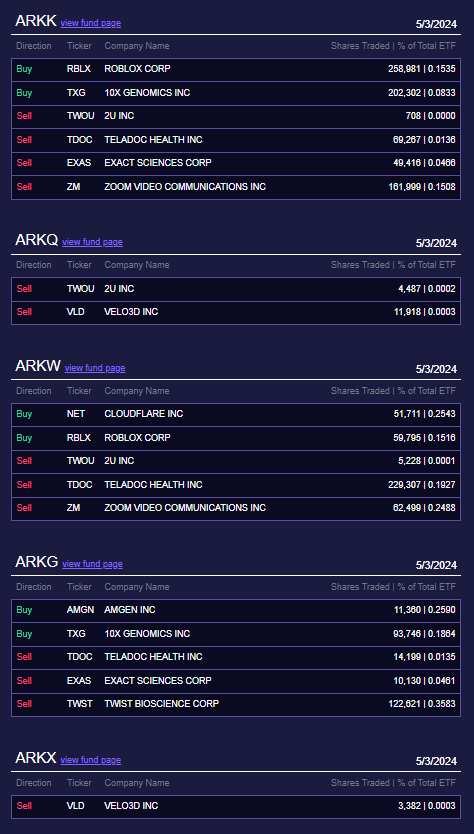Click the VELO3D INC row under ARKQ
This screenshot has width=474, height=834.
[x=236, y=312]
